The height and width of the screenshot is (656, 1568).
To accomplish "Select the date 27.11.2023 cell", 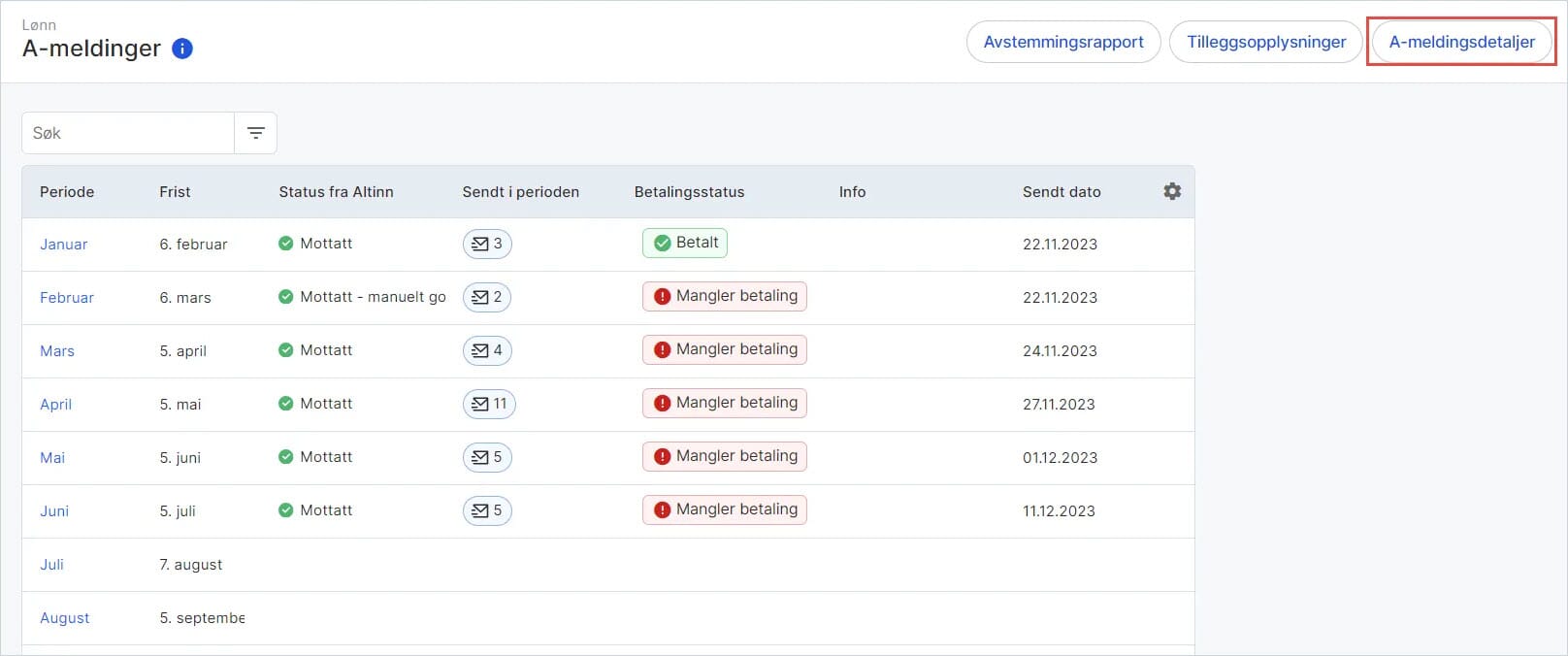I will [1059, 405].
